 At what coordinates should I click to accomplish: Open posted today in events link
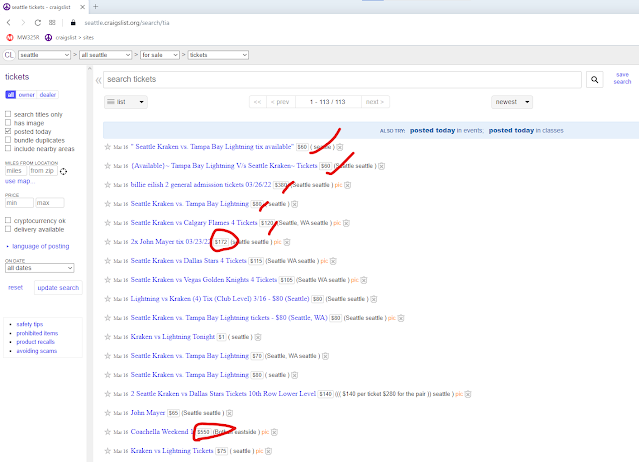coord(446,130)
